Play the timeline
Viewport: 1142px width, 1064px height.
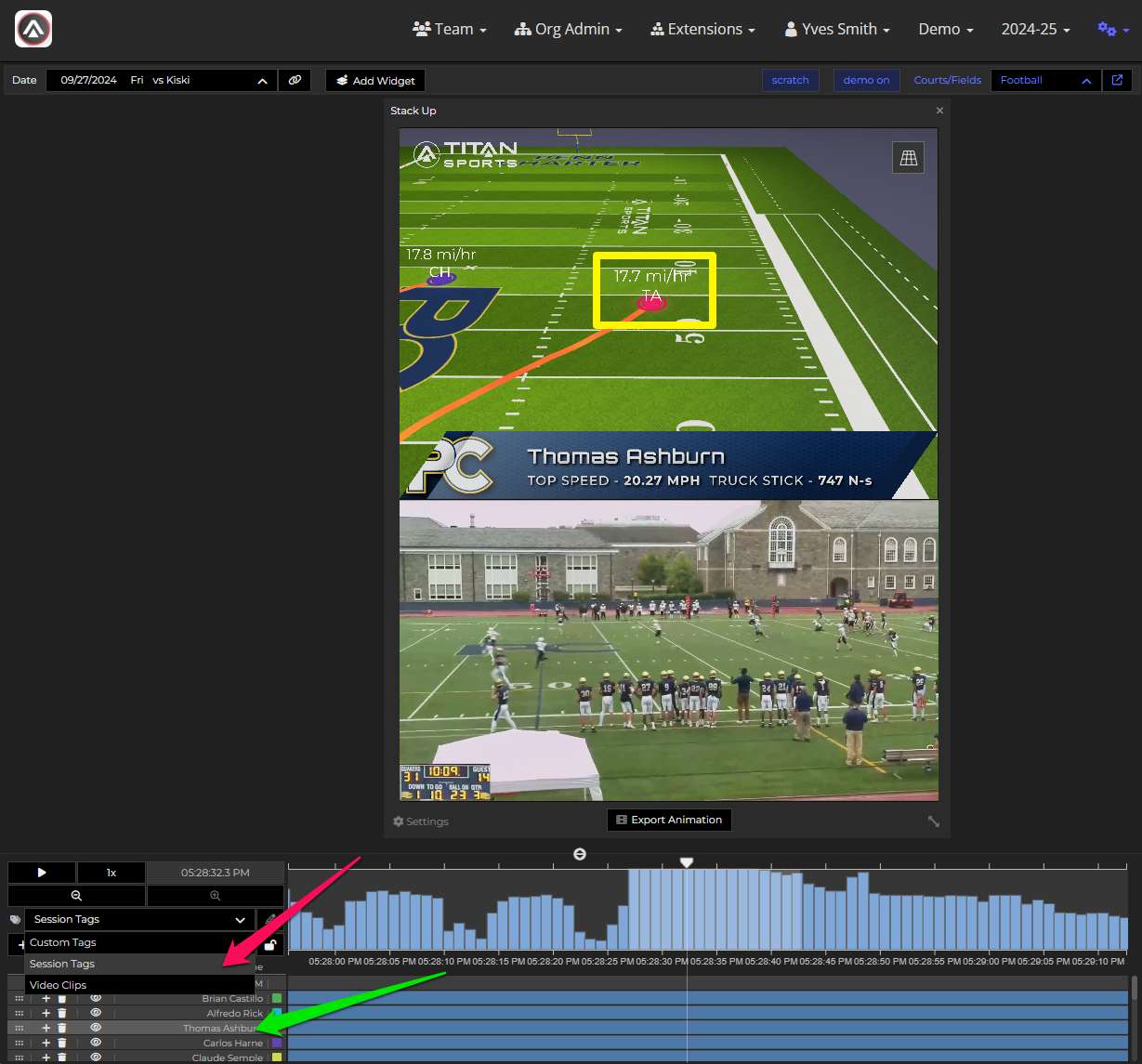[42, 873]
